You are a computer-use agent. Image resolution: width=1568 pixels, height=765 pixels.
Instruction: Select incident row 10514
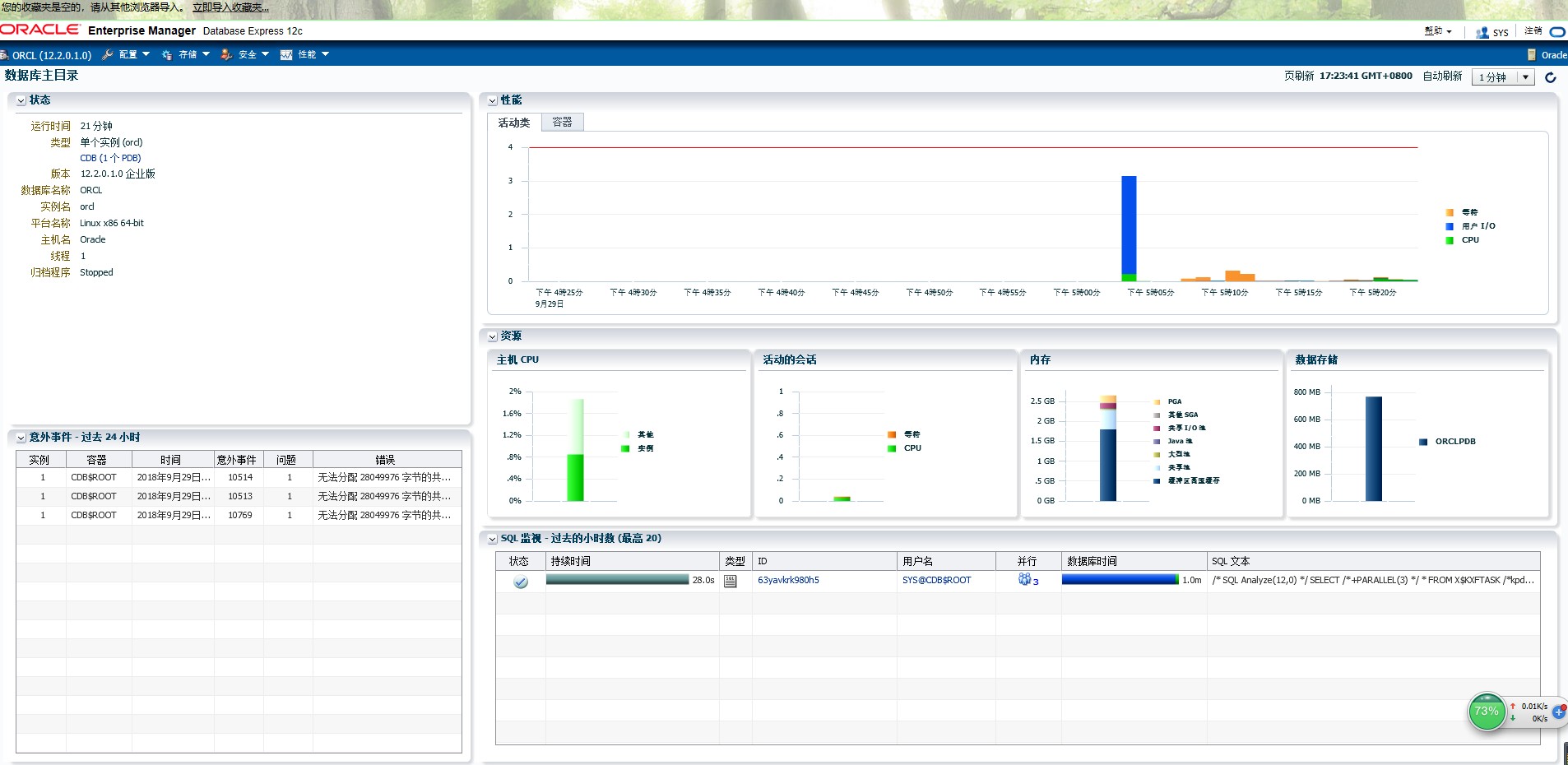pyautogui.click(x=239, y=477)
